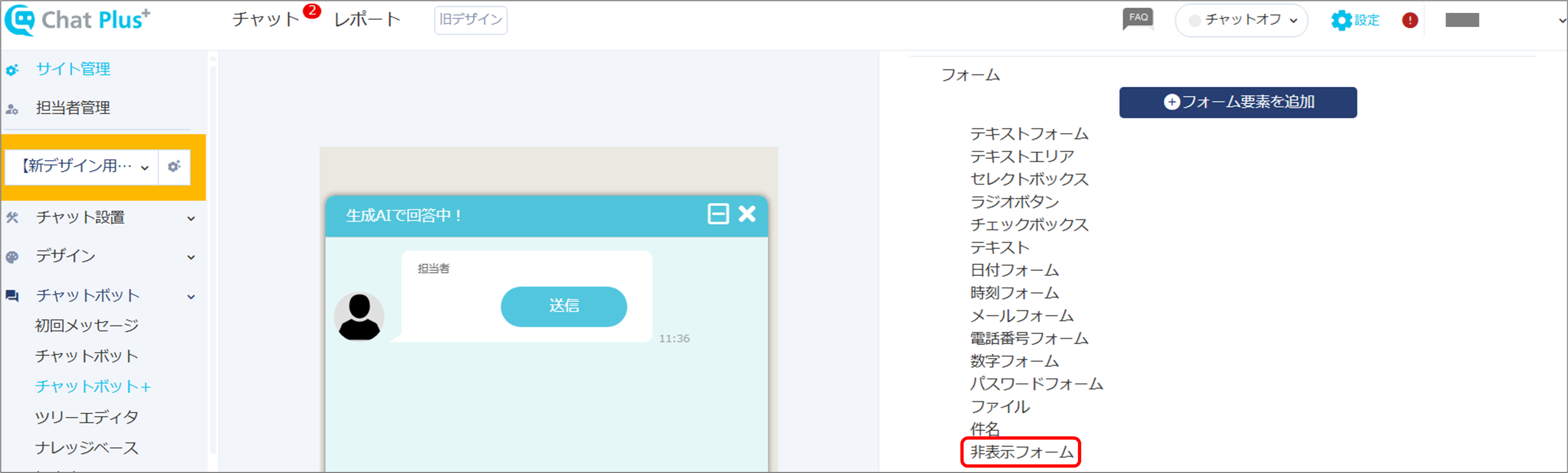Select 日付フォーム form element
Image resolution: width=1568 pixels, height=473 pixels.
pos(1015,270)
